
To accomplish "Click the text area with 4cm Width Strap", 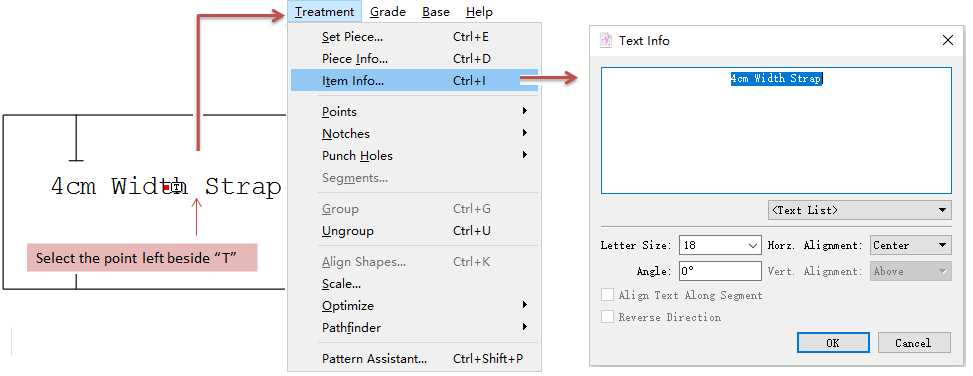I will point(776,130).
